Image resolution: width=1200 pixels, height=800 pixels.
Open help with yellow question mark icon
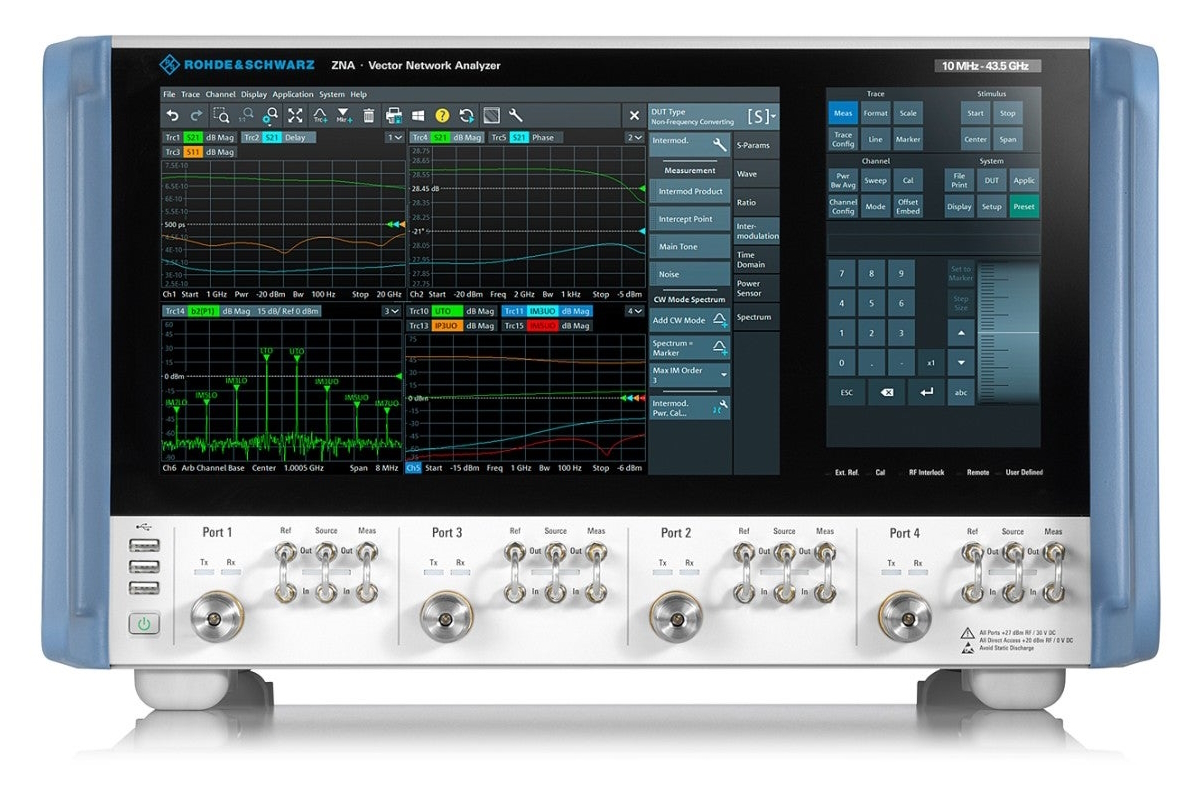click(442, 115)
